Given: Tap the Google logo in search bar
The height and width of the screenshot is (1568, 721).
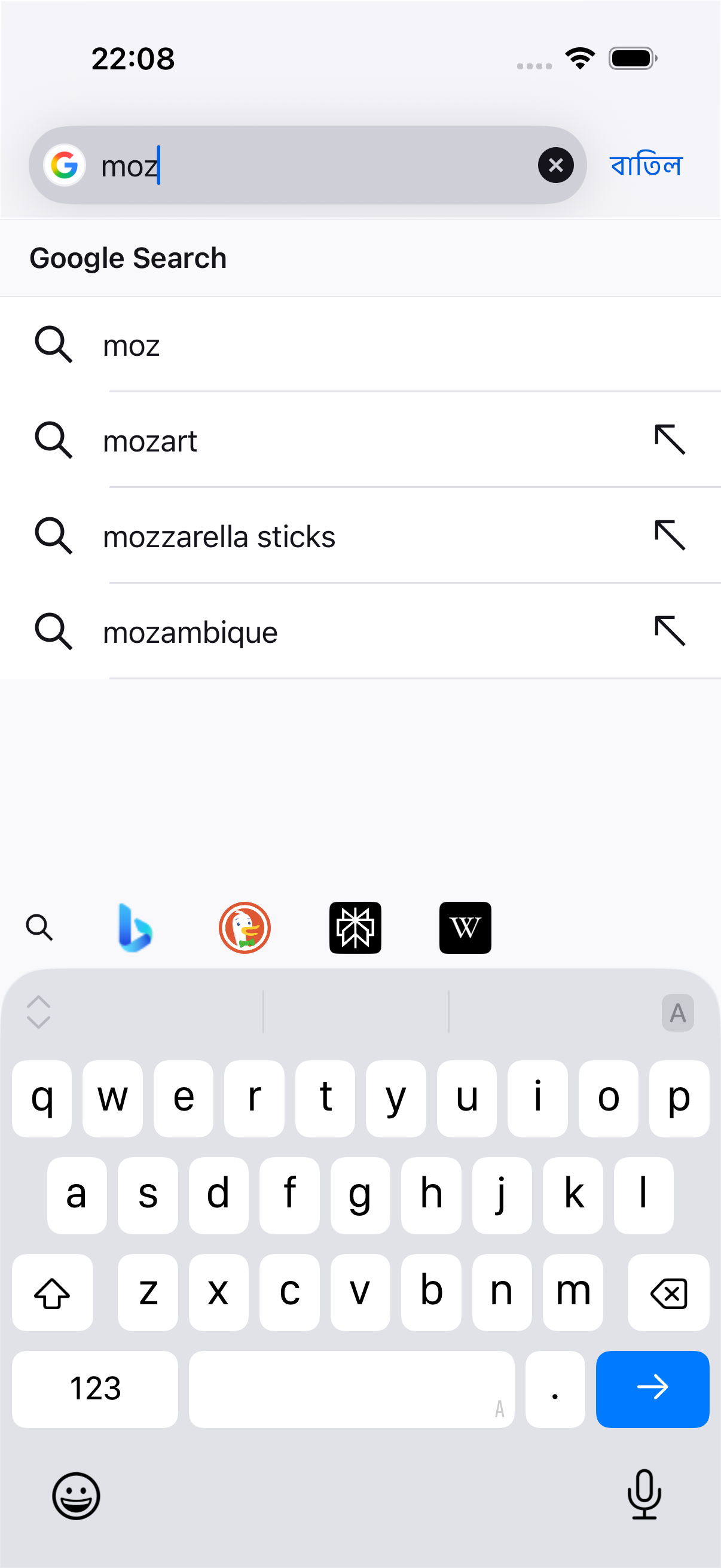Looking at the screenshot, I should [64, 165].
